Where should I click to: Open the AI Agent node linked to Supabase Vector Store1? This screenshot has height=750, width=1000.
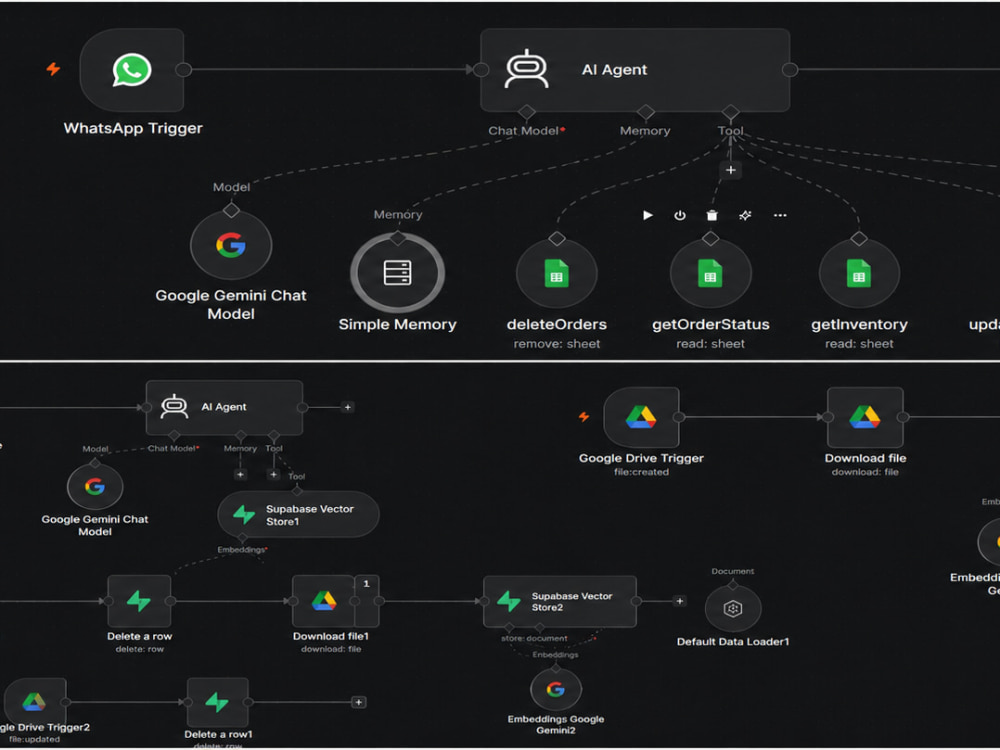click(224, 407)
